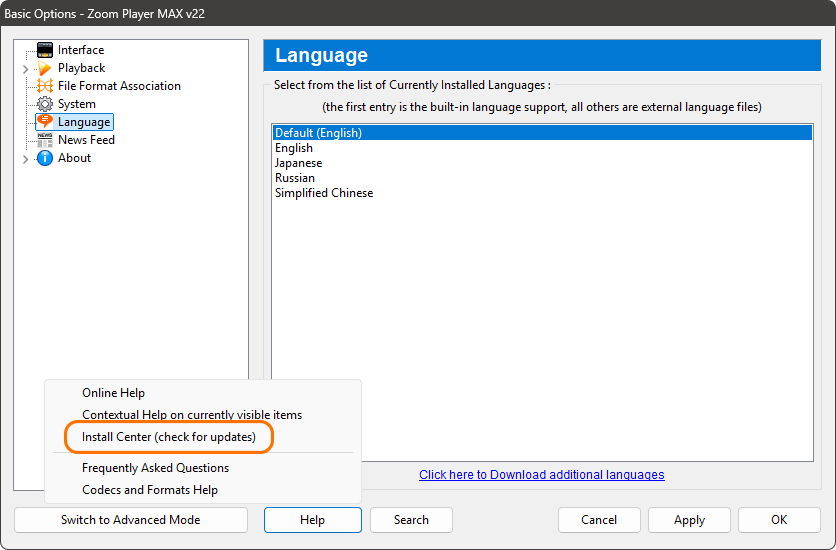Click the Apply button
The image size is (836, 550).
tap(689, 520)
